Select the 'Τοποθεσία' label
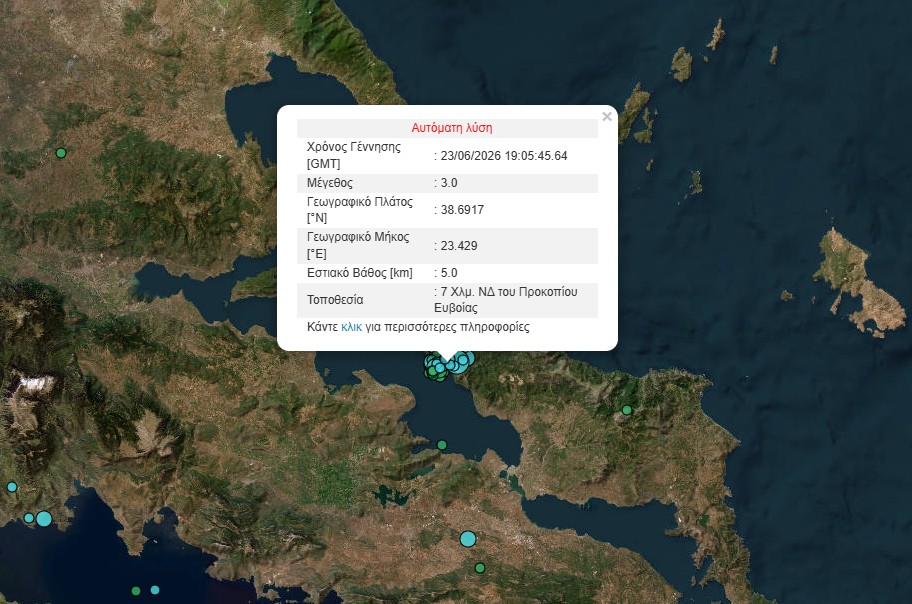The height and width of the screenshot is (604, 912). click(335, 300)
